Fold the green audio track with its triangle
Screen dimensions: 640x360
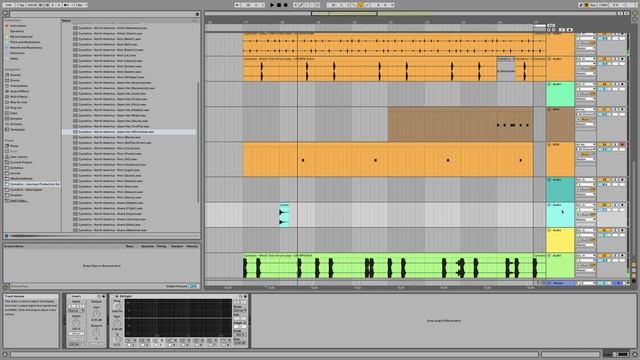[549, 84]
